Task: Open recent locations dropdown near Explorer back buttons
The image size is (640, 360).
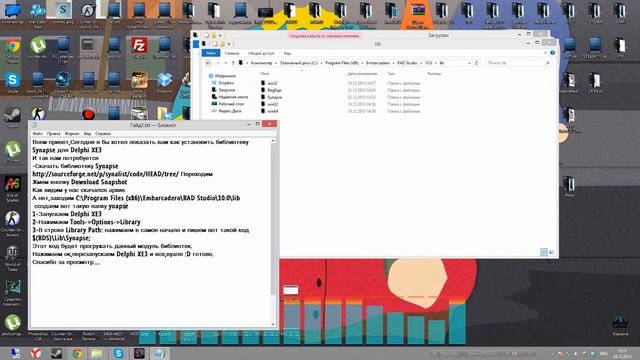Action: 226,63
